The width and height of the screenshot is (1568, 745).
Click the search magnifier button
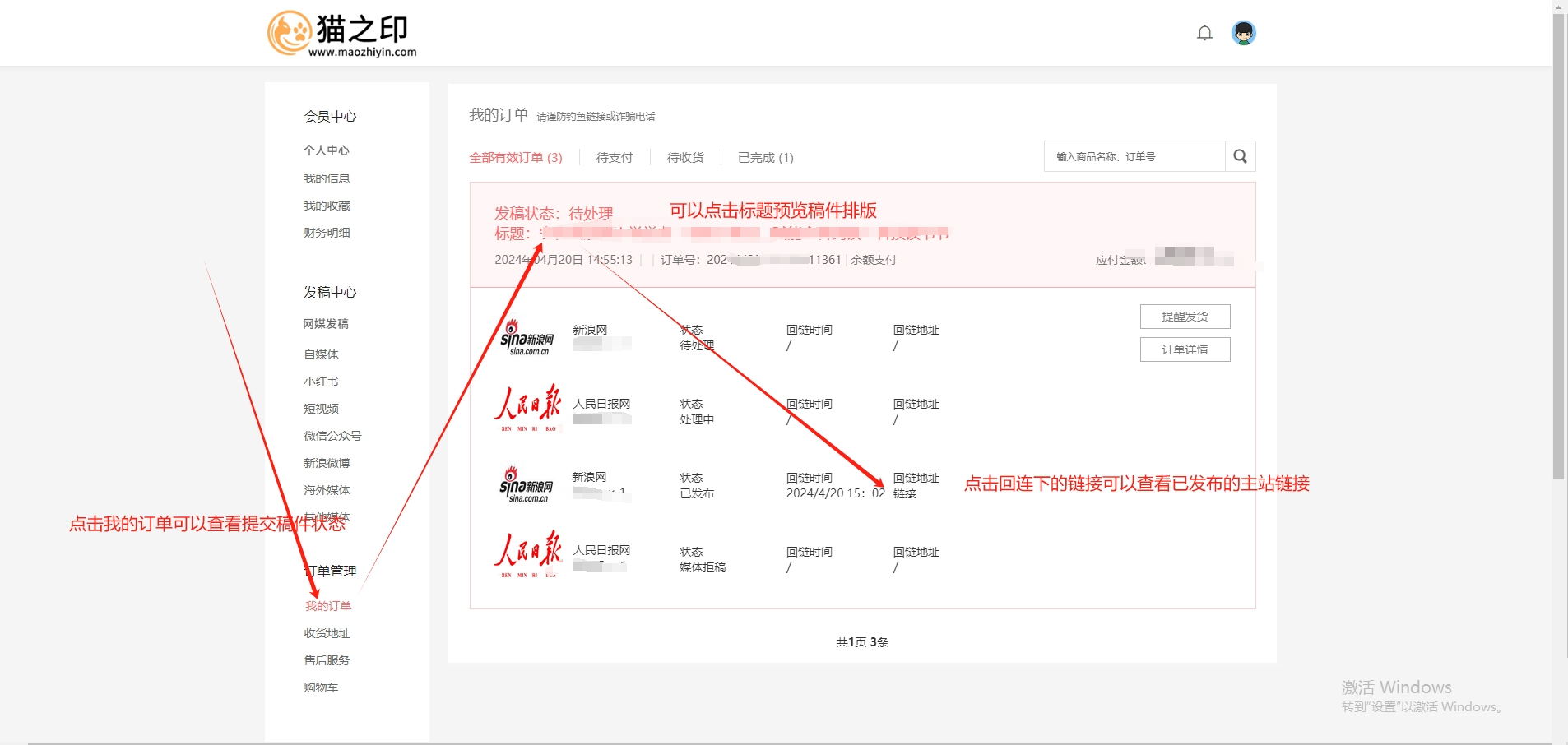(1241, 156)
